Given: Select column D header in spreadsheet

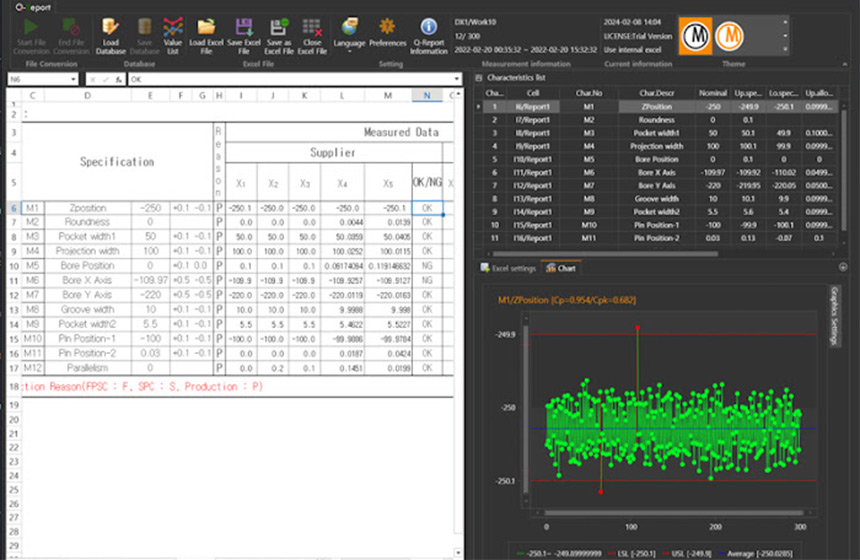Looking at the screenshot, I should 88,95.
